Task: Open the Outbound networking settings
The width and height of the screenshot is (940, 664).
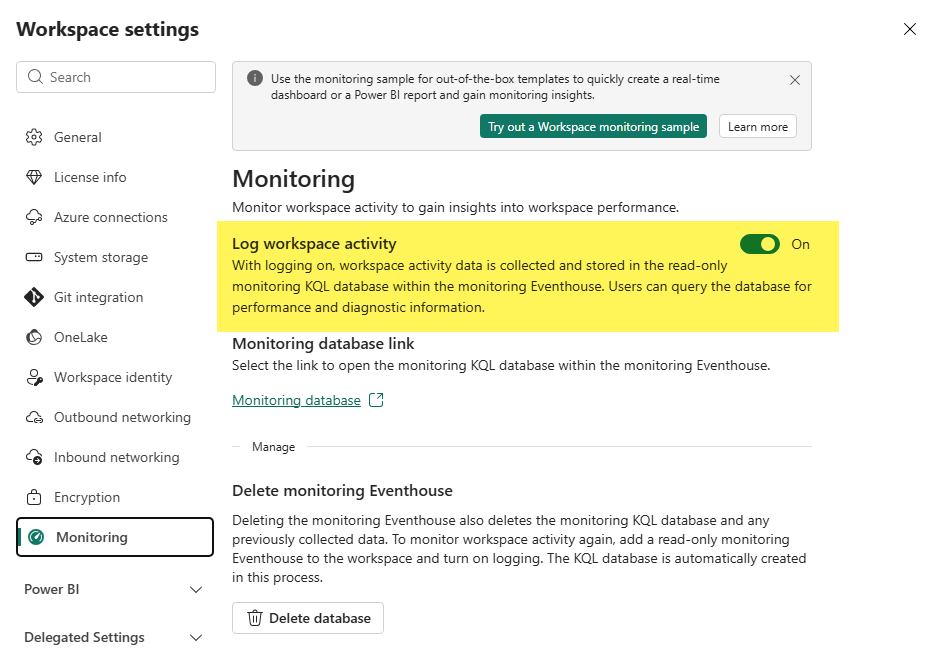Action: coord(122,417)
